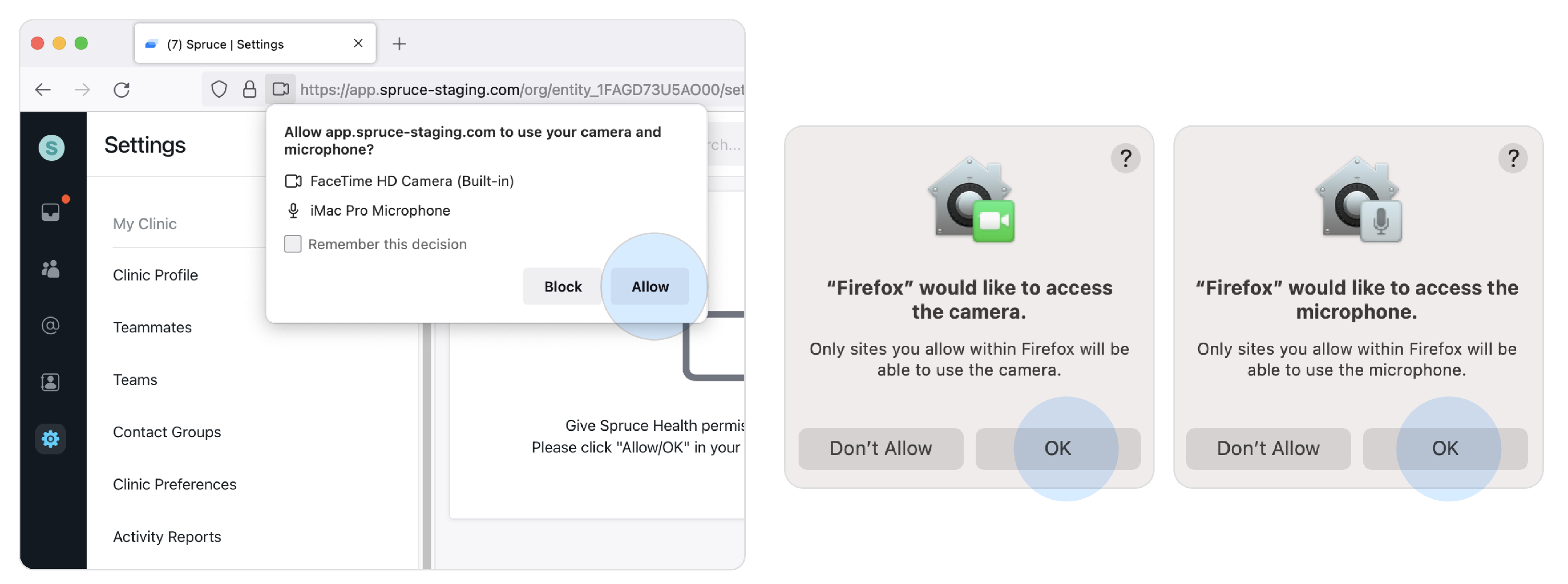The height and width of the screenshot is (584, 1568).
Task: Go back with the browser back arrow
Action: (x=43, y=90)
